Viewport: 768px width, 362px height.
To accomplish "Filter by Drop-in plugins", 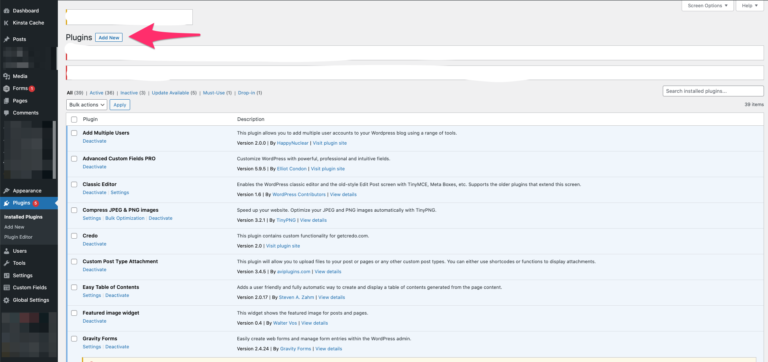I will pyautogui.click(x=246, y=93).
